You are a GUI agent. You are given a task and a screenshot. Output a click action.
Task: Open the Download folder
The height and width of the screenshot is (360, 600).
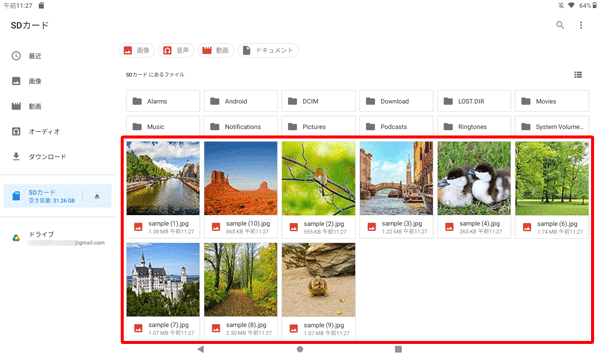tap(396, 101)
